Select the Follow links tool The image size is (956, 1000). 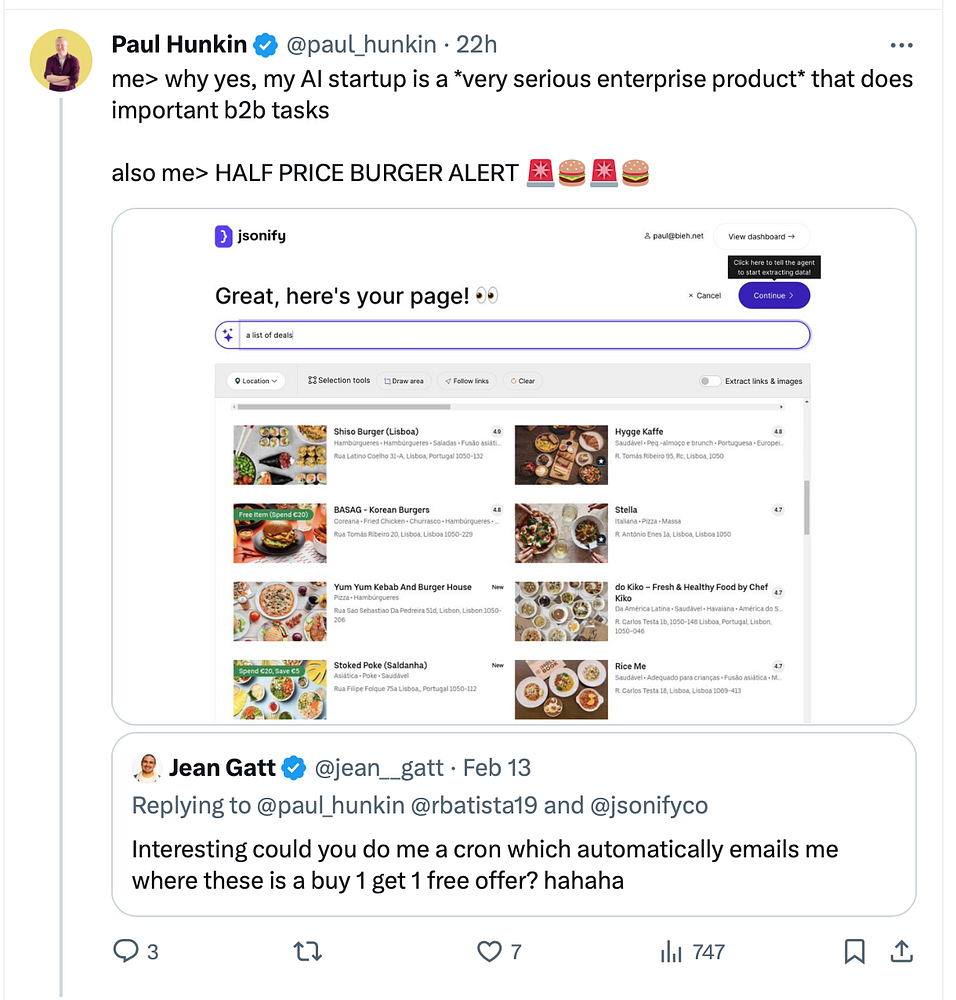point(466,381)
